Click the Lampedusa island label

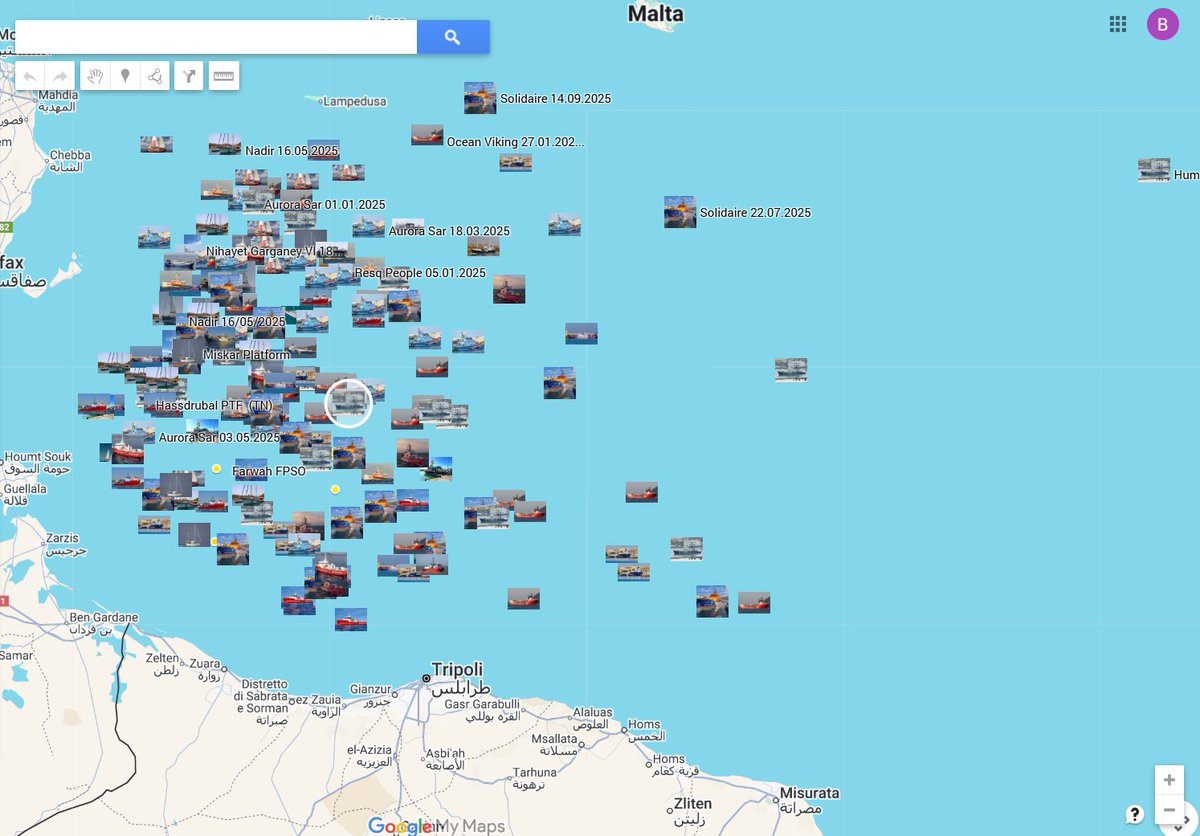[x=356, y=102]
